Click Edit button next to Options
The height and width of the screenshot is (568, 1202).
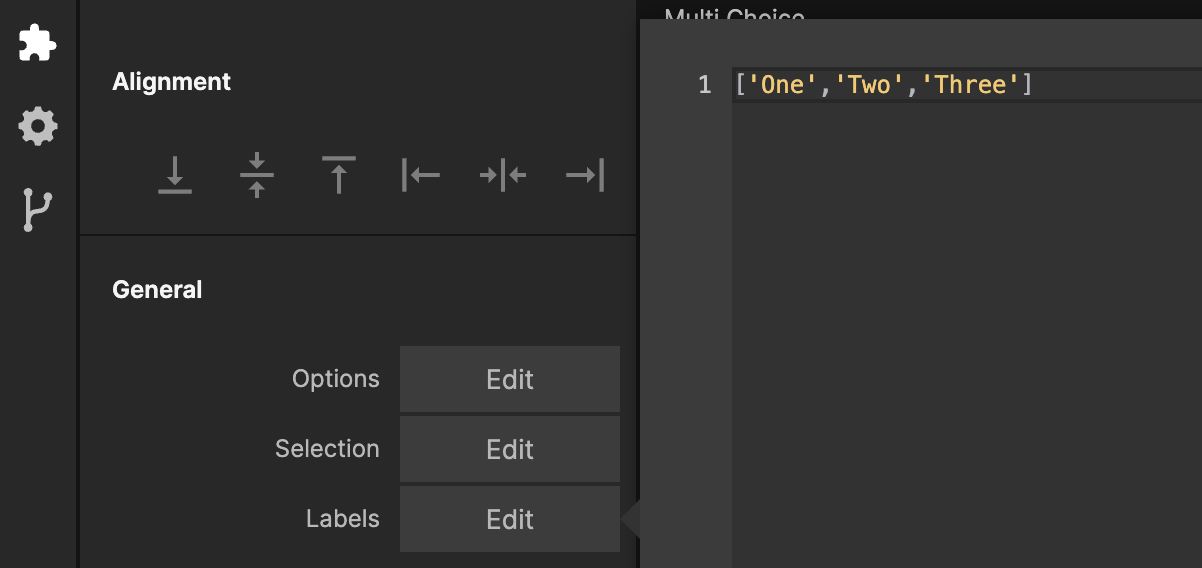510,379
